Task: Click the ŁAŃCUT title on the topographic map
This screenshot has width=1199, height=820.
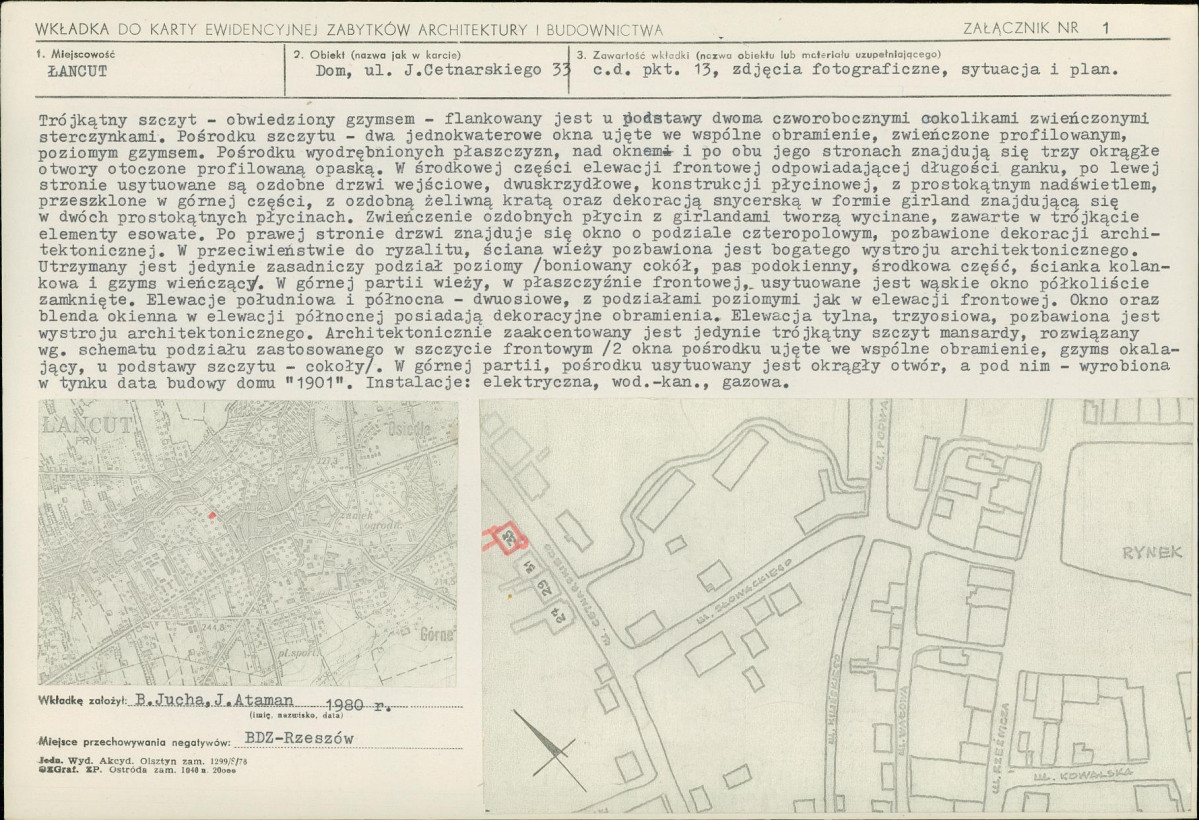Action: [87, 425]
